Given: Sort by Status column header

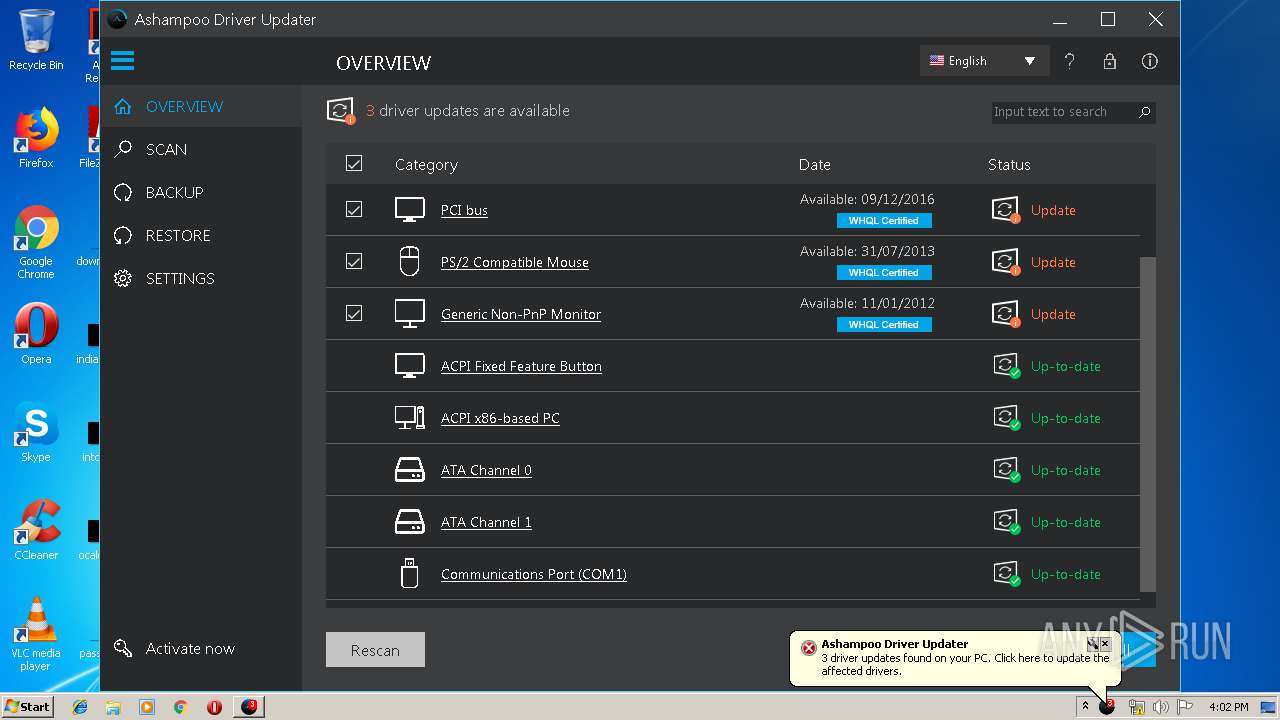Looking at the screenshot, I should [1009, 164].
